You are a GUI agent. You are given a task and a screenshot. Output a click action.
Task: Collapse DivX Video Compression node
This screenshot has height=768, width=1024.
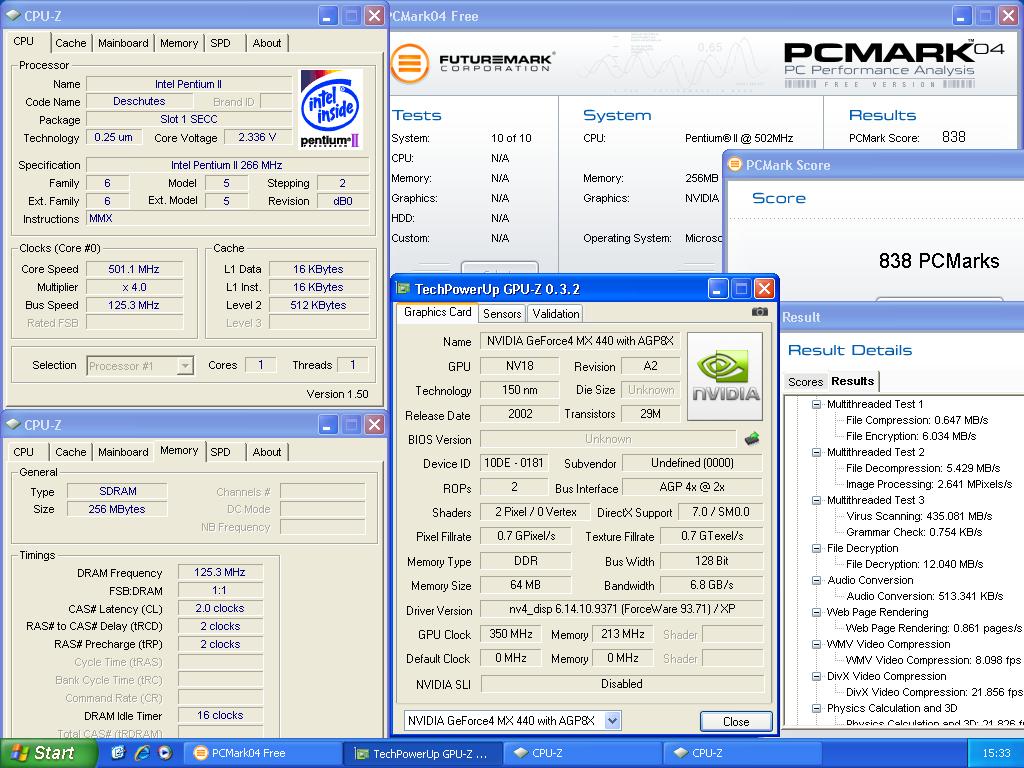(816, 676)
